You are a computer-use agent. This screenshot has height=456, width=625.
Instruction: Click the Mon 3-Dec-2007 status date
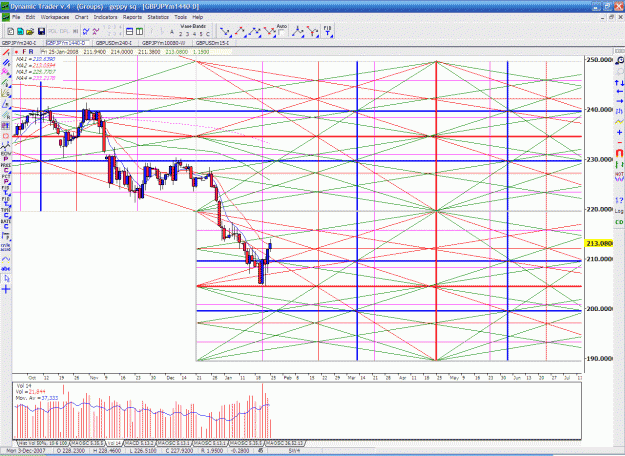pyautogui.click(x=26, y=451)
